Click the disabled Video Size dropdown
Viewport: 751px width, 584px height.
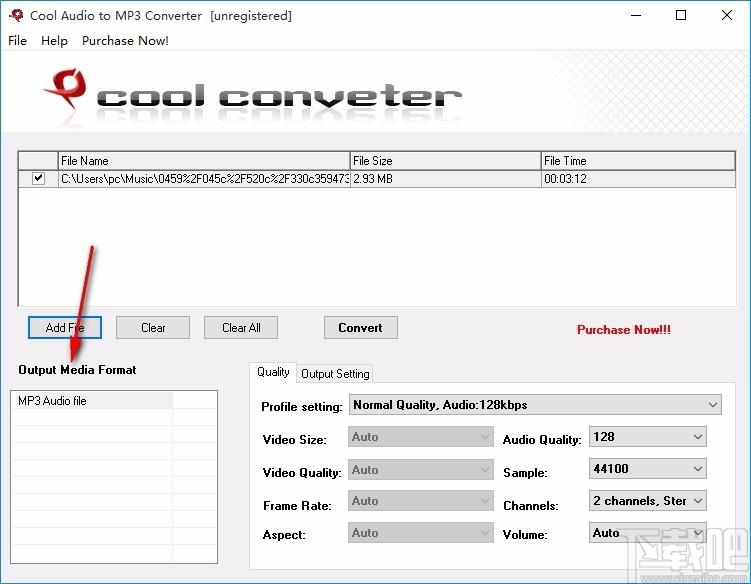coord(421,437)
